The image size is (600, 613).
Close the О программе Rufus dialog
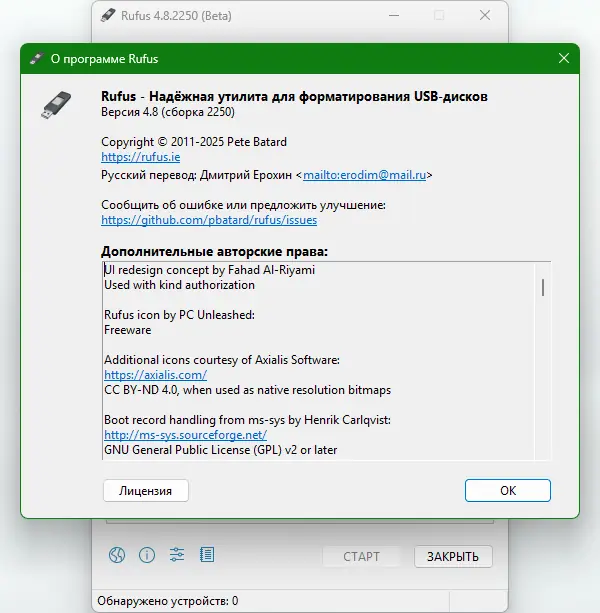(564, 58)
